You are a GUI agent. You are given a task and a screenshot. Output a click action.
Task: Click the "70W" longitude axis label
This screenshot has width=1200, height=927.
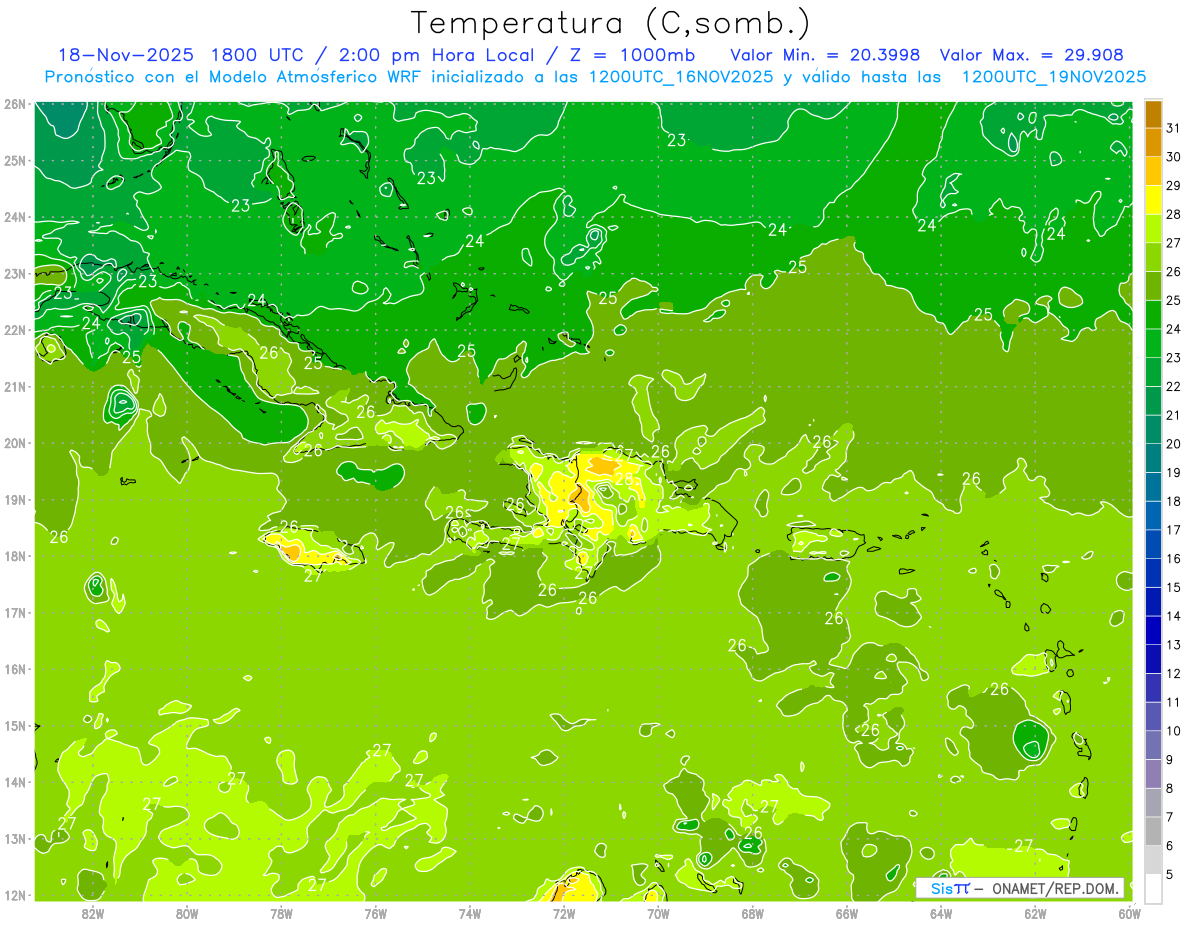click(x=658, y=912)
